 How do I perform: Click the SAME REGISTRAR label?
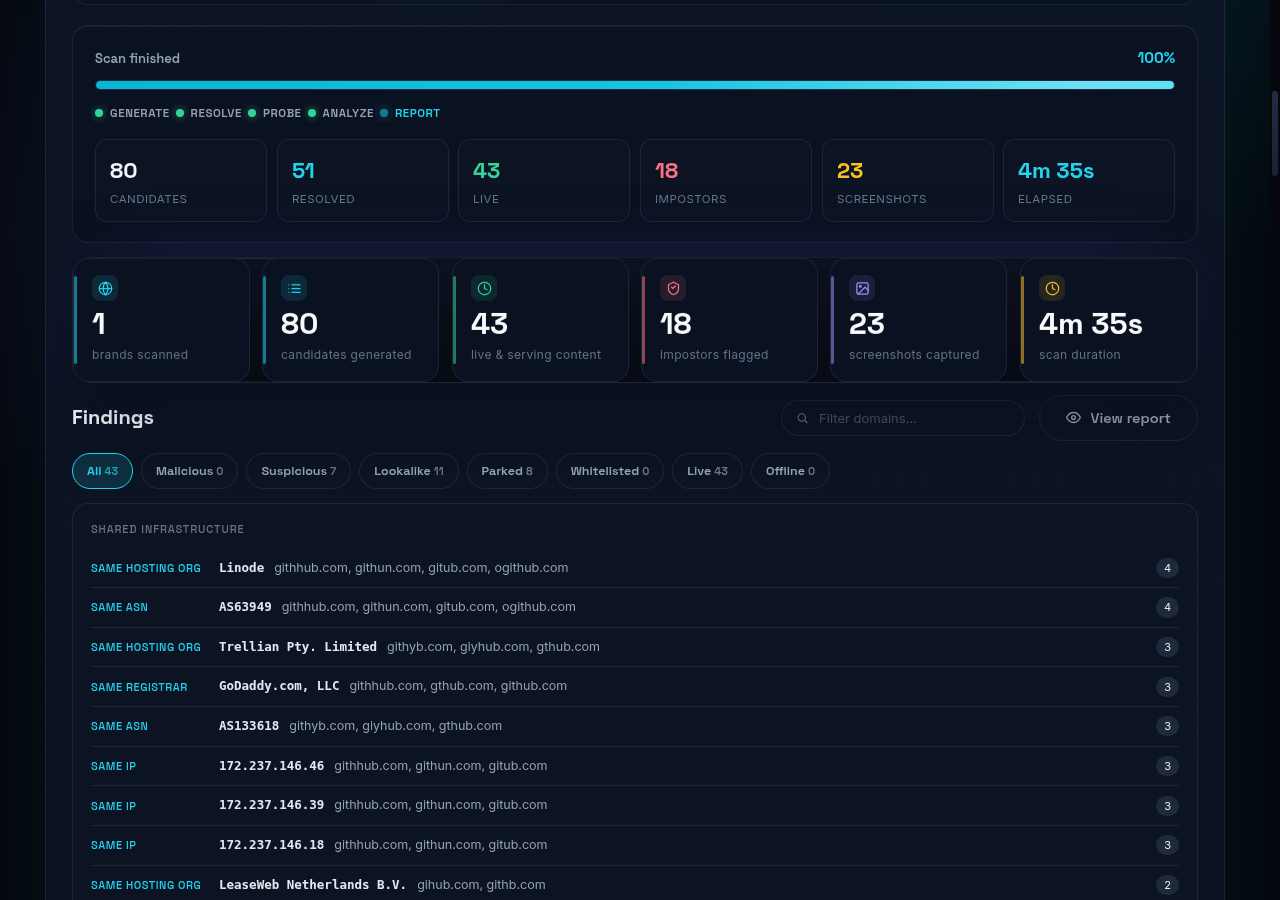tap(139, 687)
